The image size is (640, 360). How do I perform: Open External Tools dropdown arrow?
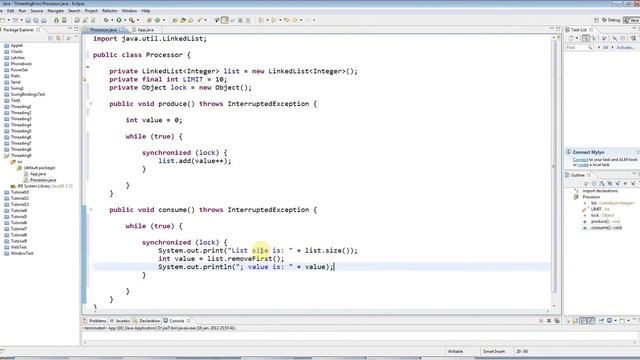138,20
